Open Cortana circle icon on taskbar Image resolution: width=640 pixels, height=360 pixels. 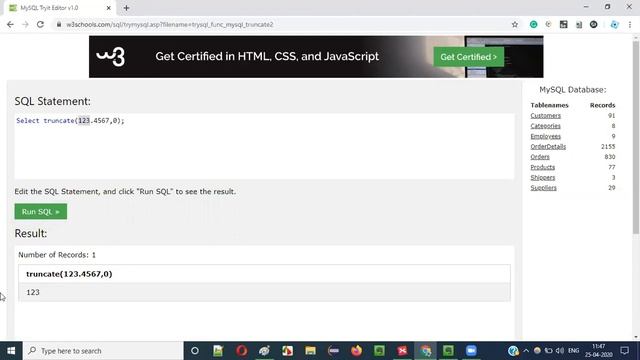point(195,351)
